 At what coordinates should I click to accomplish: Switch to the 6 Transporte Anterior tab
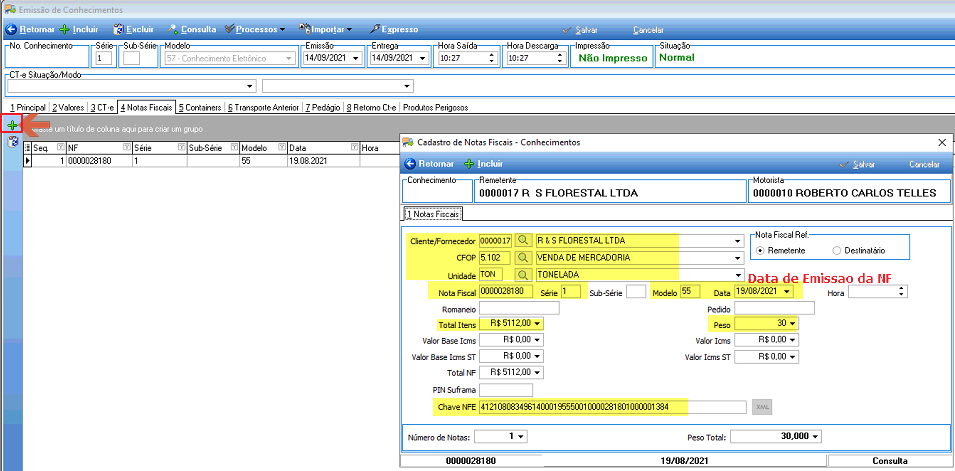[263, 108]
